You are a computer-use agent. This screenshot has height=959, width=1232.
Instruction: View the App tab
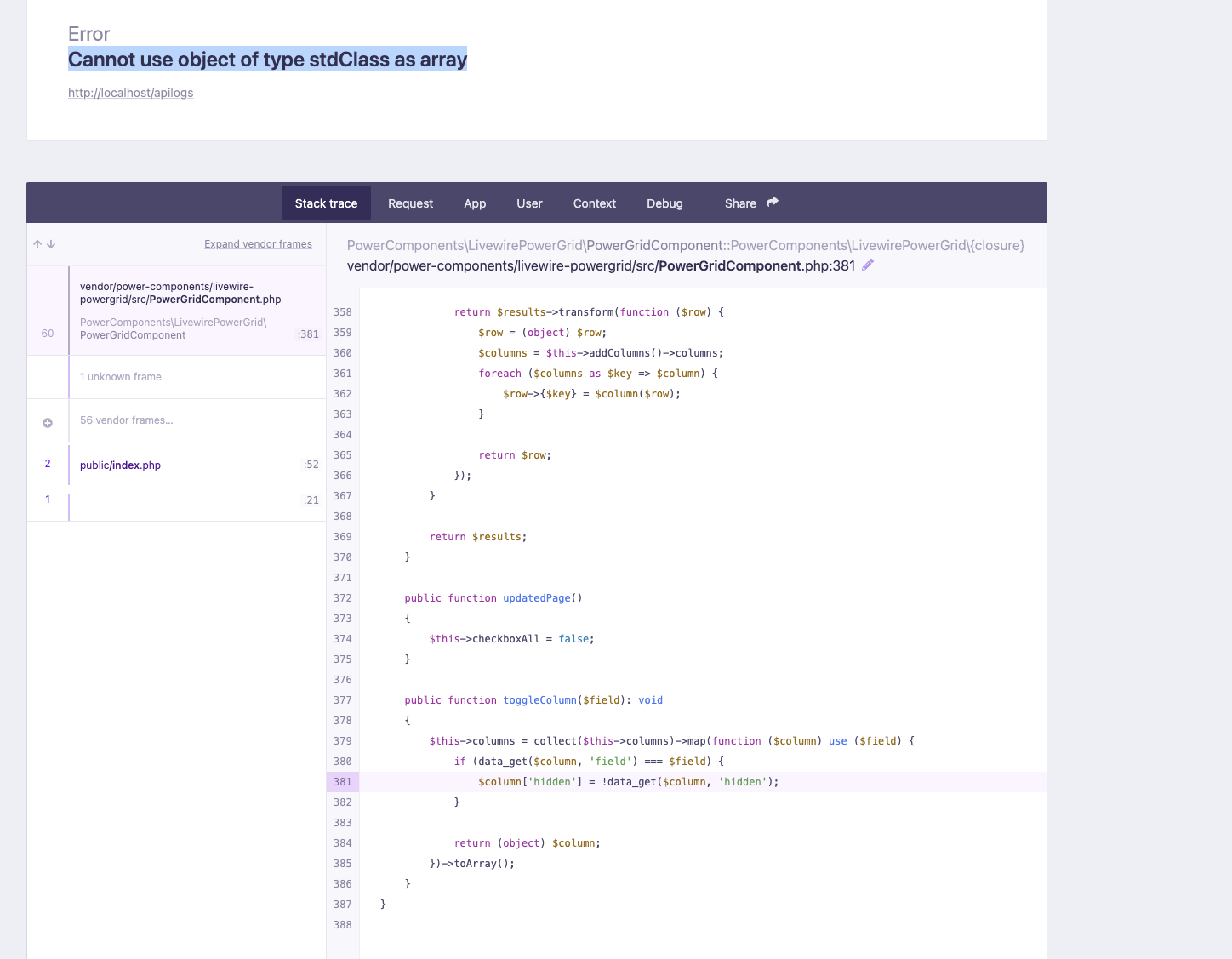[475, 203]
